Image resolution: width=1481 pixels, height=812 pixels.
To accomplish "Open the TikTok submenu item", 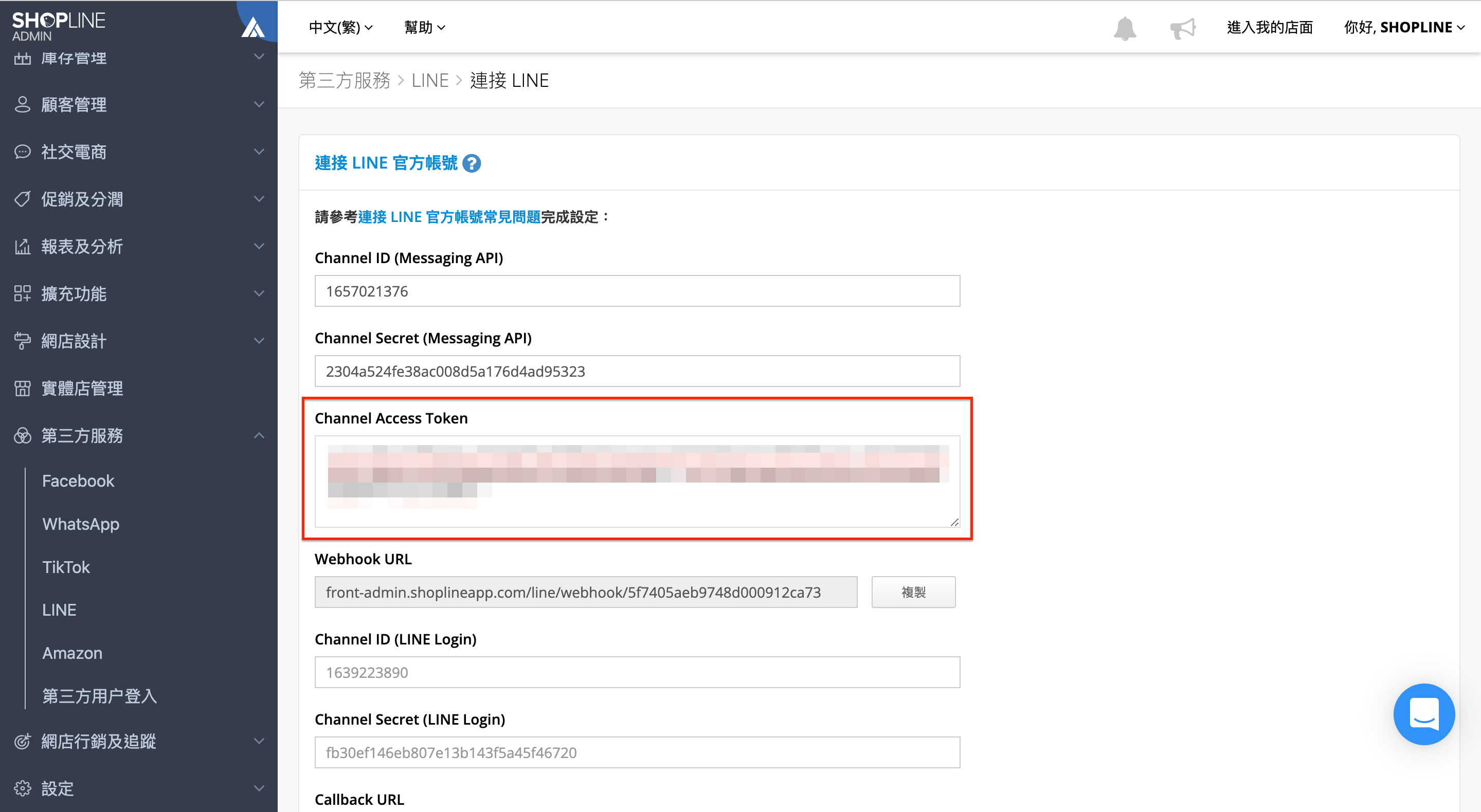I will coord(66,567).
